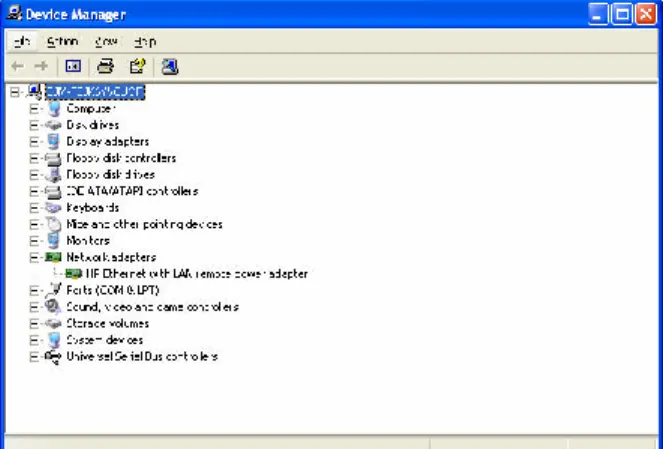Viewport: 663px width, 449px height.
Task: Click the Device Manager title bar icon
Action: 14,13
